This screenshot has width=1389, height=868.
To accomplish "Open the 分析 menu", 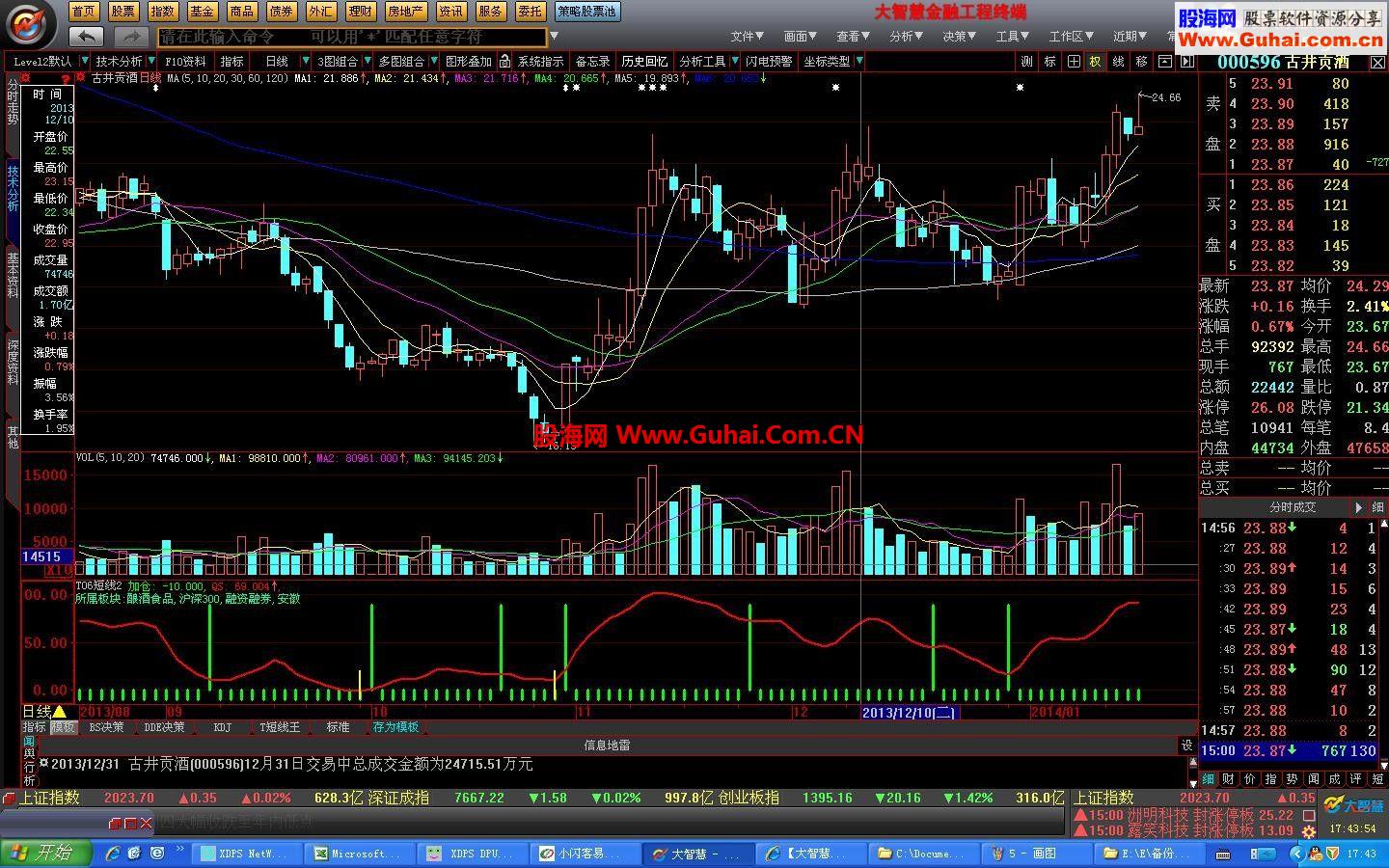I will tap(906, 36).
